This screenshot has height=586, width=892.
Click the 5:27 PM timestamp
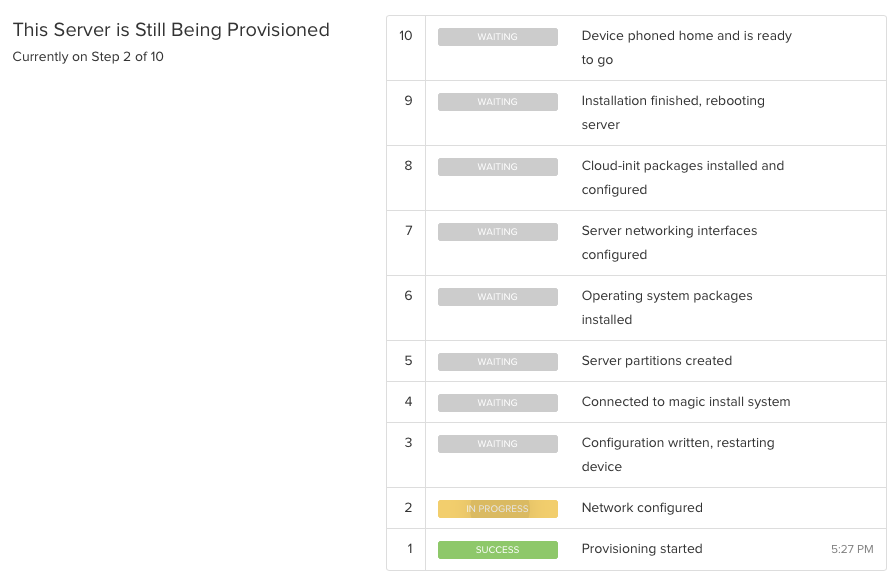(852, 549)
